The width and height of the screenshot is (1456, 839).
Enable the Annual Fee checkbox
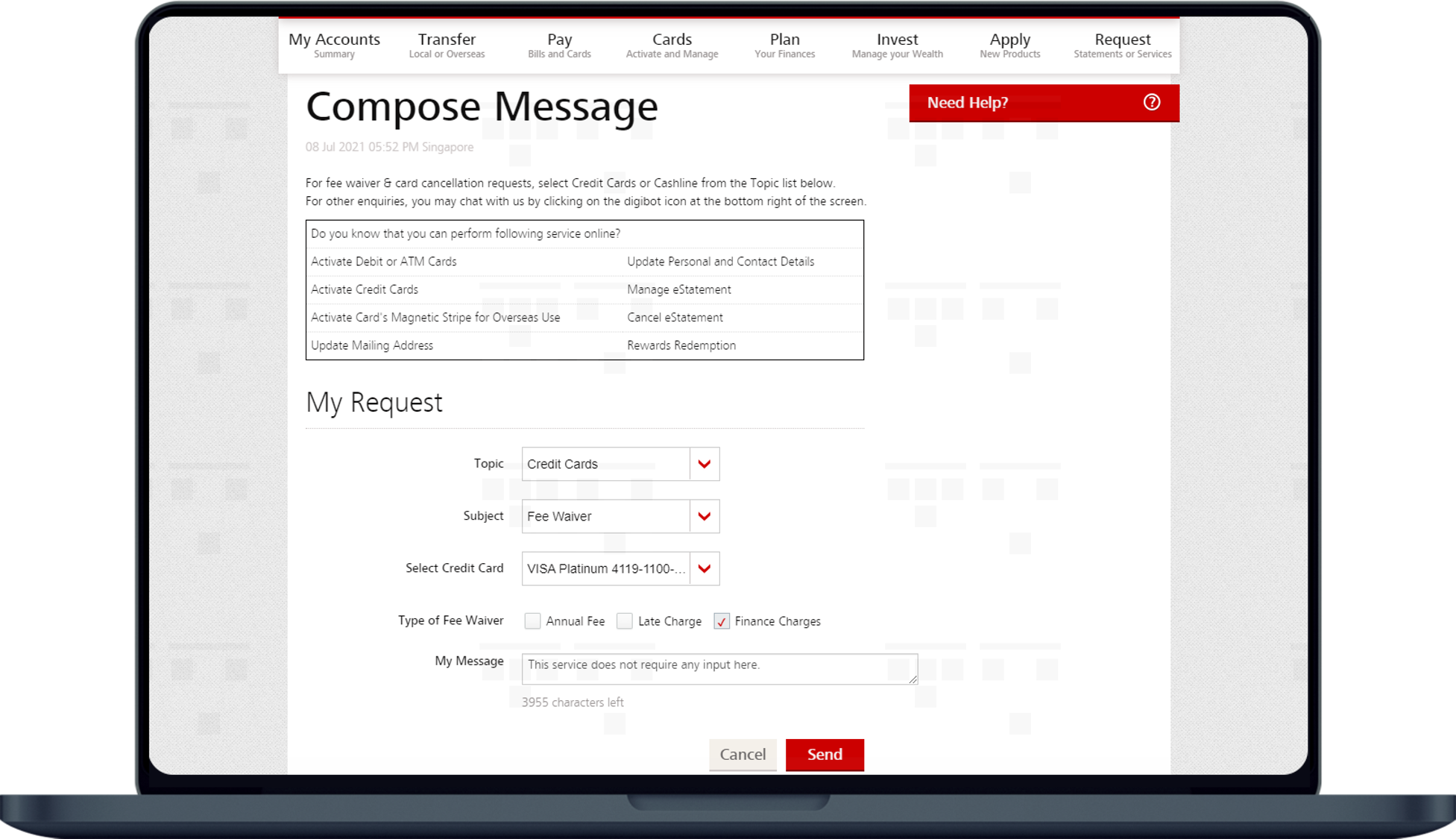click(x=532, y=621)
